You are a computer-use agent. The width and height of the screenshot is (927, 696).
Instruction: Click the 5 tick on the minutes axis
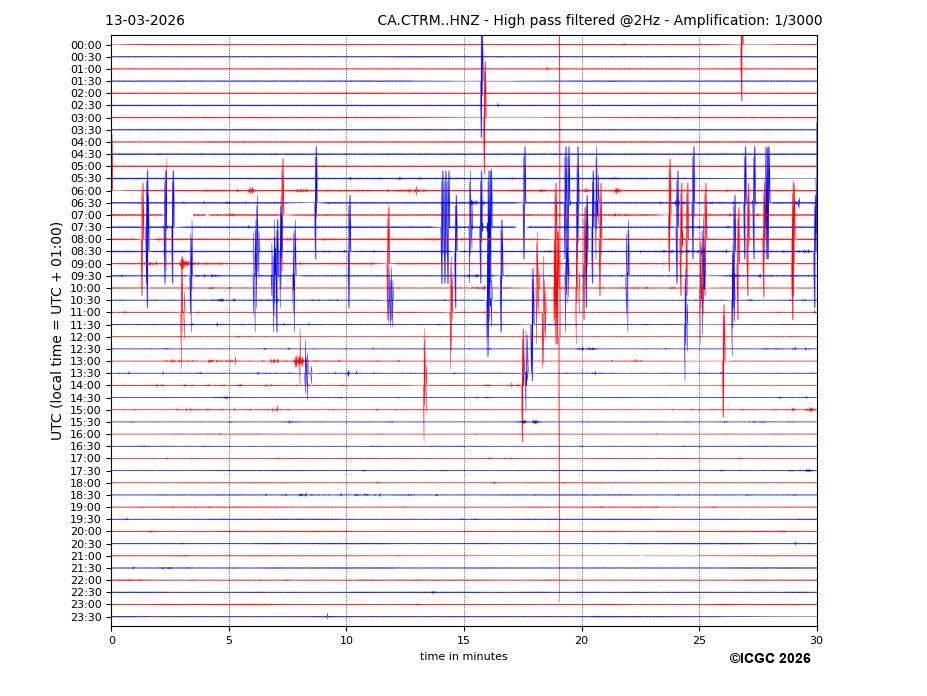pos(229,640)
